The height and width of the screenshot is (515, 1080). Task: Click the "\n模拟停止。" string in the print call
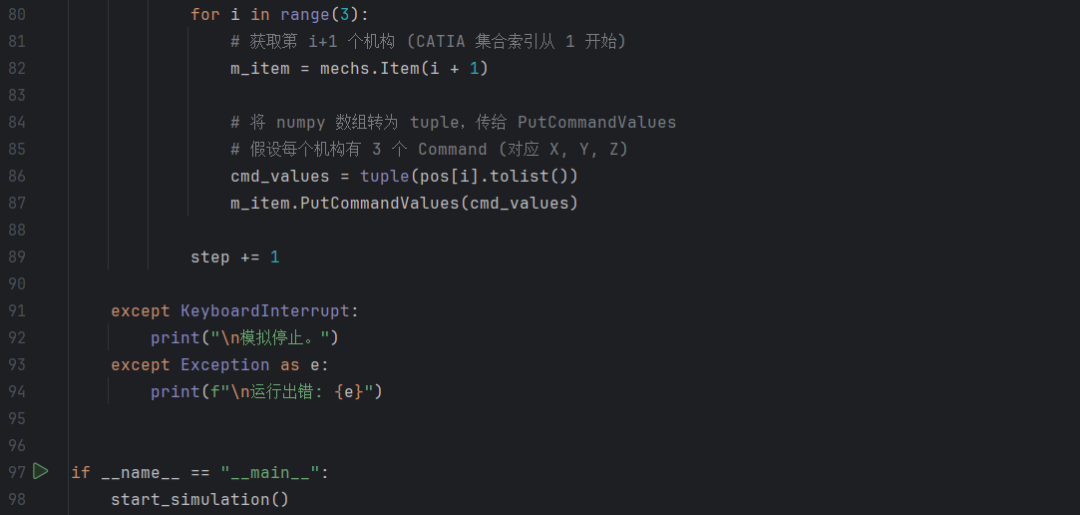(x=275, y=338)
